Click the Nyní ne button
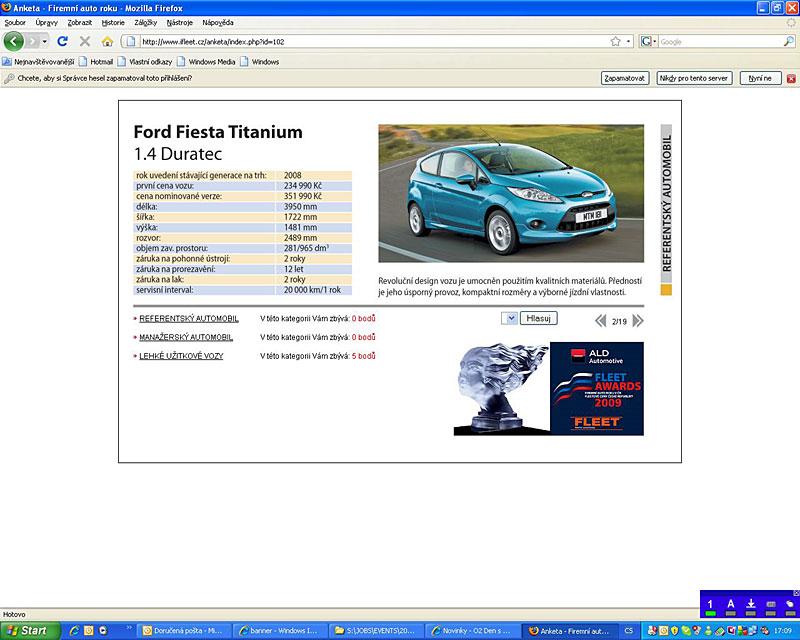 coord(760,78)
